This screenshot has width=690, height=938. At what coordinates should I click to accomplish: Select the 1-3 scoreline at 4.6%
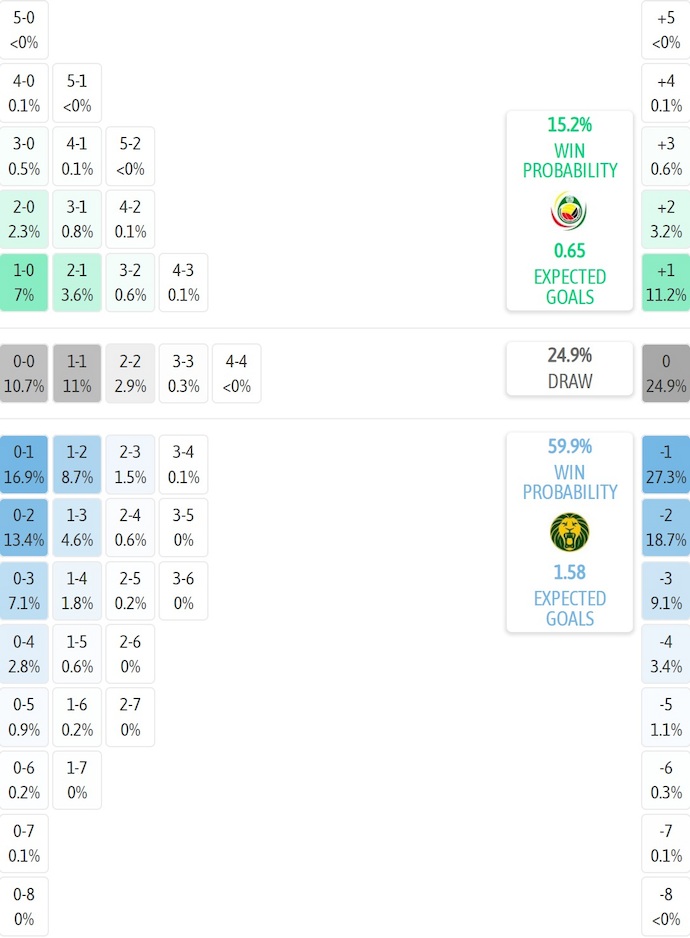(x=77, y=528)
